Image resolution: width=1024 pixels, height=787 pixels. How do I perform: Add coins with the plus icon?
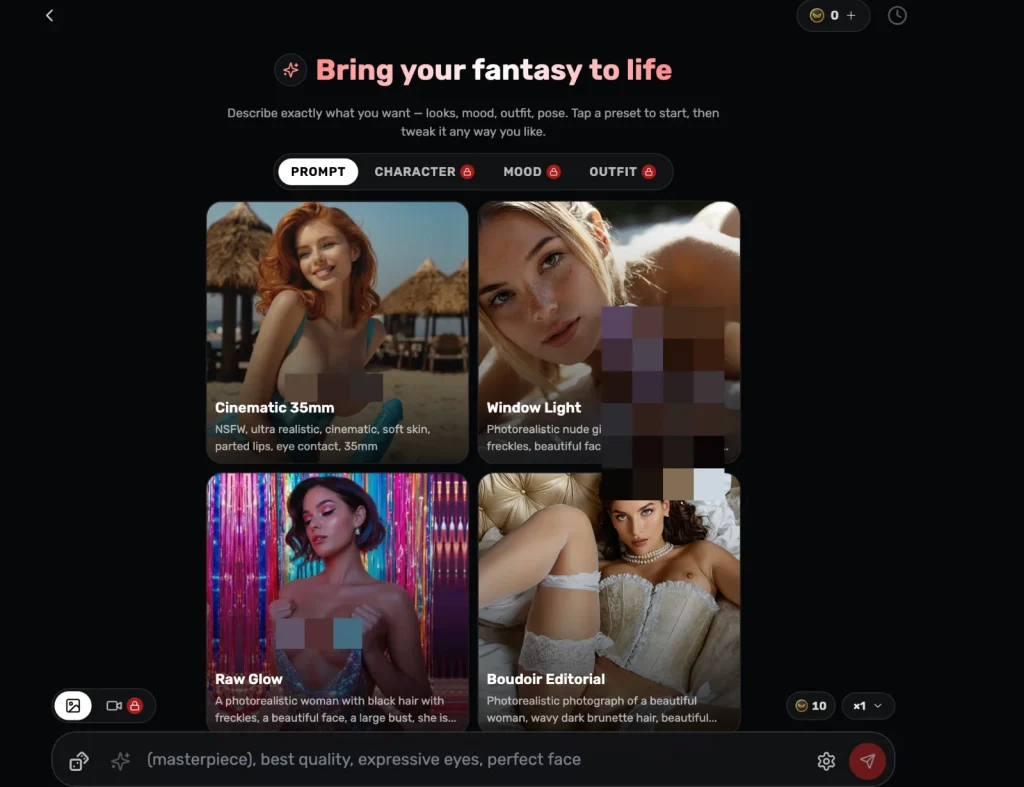click(851, 15)
